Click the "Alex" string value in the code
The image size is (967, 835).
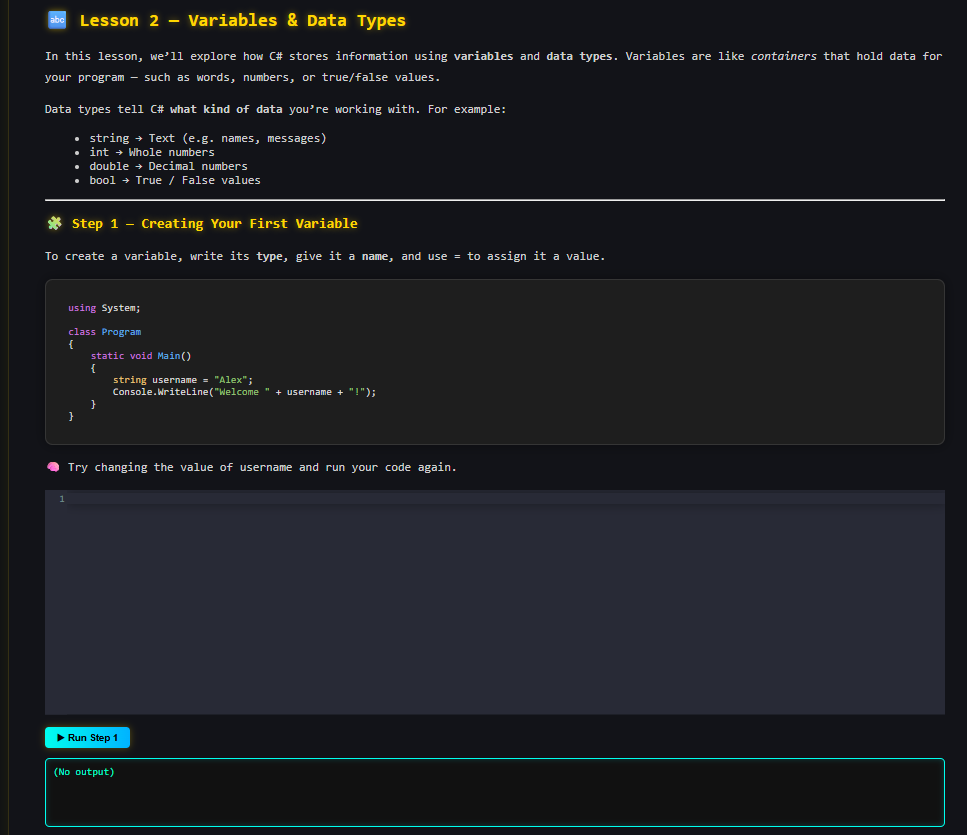pos(231,379)
